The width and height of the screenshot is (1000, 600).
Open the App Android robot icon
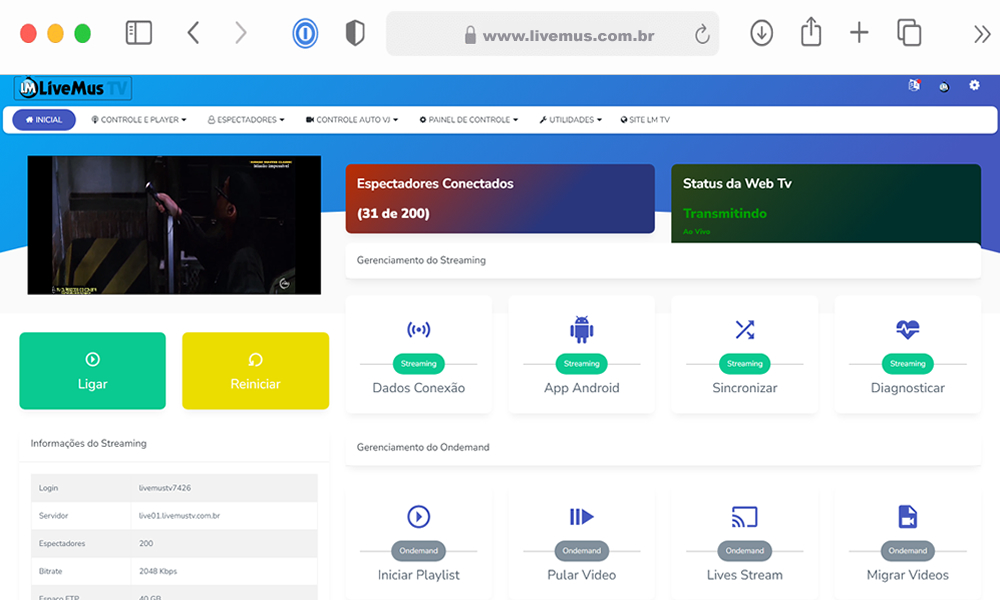click(x=581, y=330)
